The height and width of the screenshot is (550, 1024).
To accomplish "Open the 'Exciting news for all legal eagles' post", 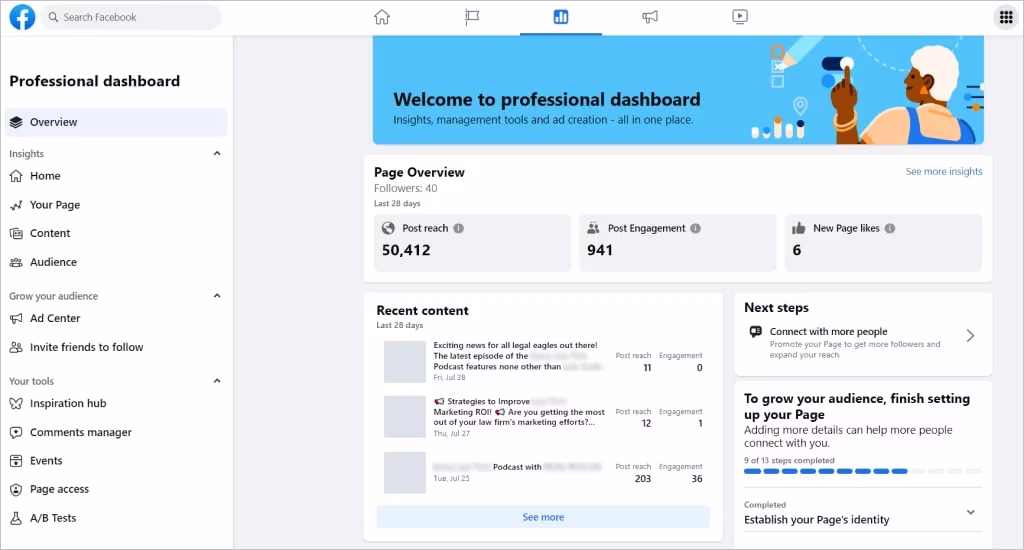I will [519, 356].
